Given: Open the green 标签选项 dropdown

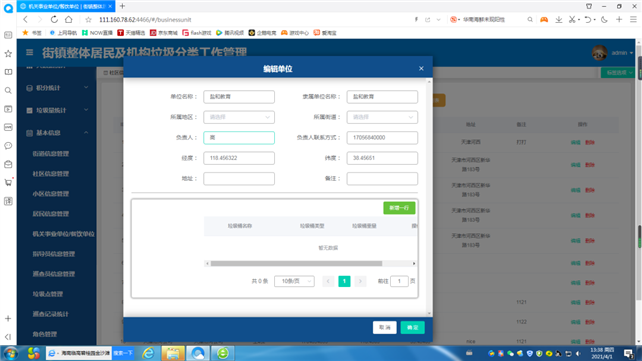Looking at the screenshot, I should click(617, 72).
